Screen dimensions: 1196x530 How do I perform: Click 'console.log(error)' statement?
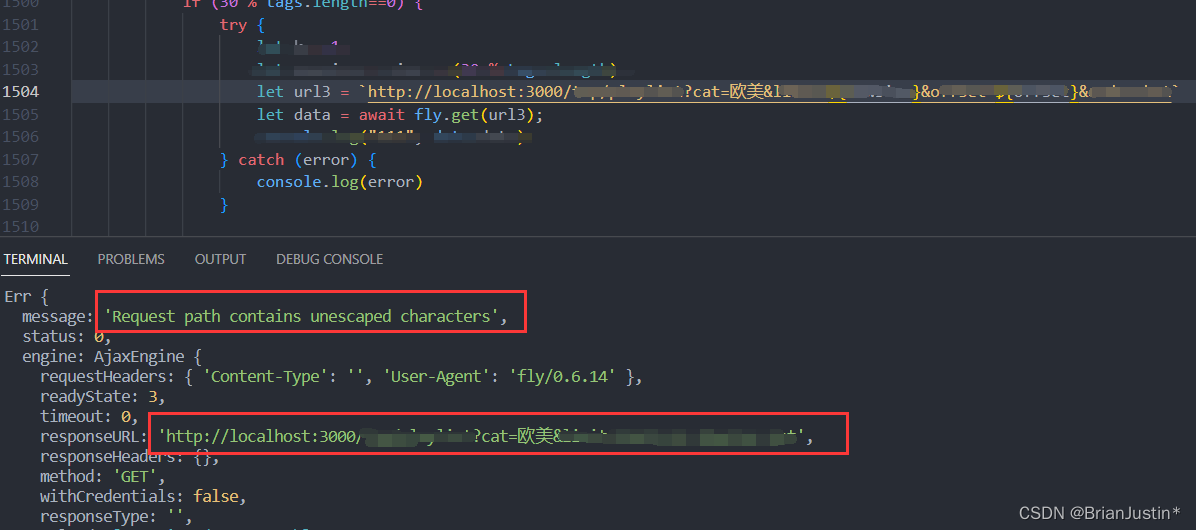click(339, 182)
